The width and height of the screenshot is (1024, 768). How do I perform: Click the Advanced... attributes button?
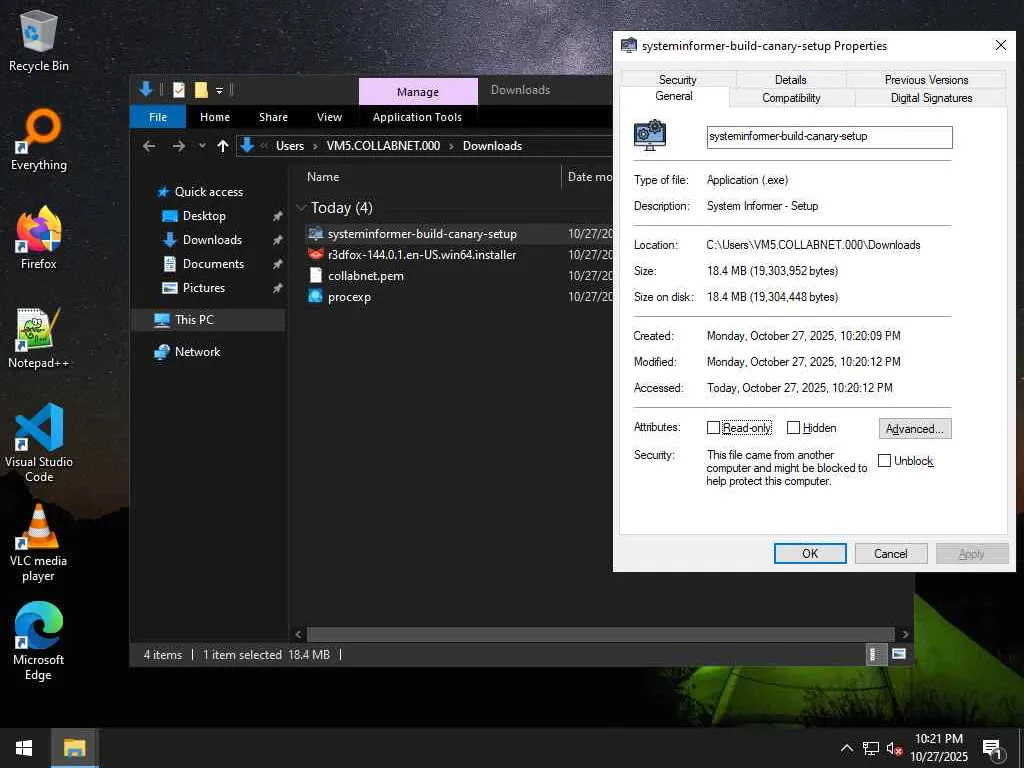pos(915,428)
